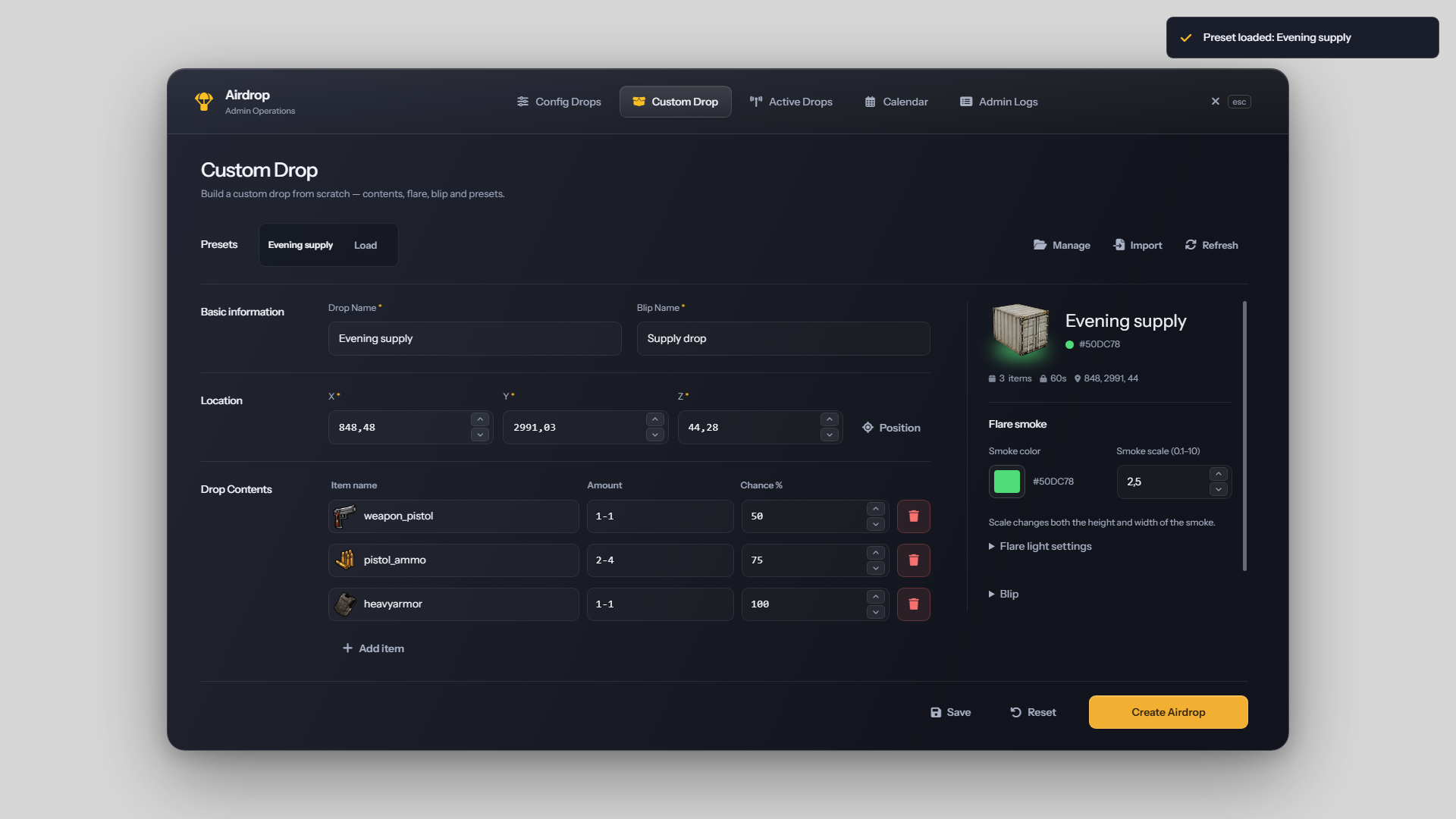Viewport: 1456px width, 819px height.
Task: Expand Flare light settings section
Action: (x=1040, y=547)
